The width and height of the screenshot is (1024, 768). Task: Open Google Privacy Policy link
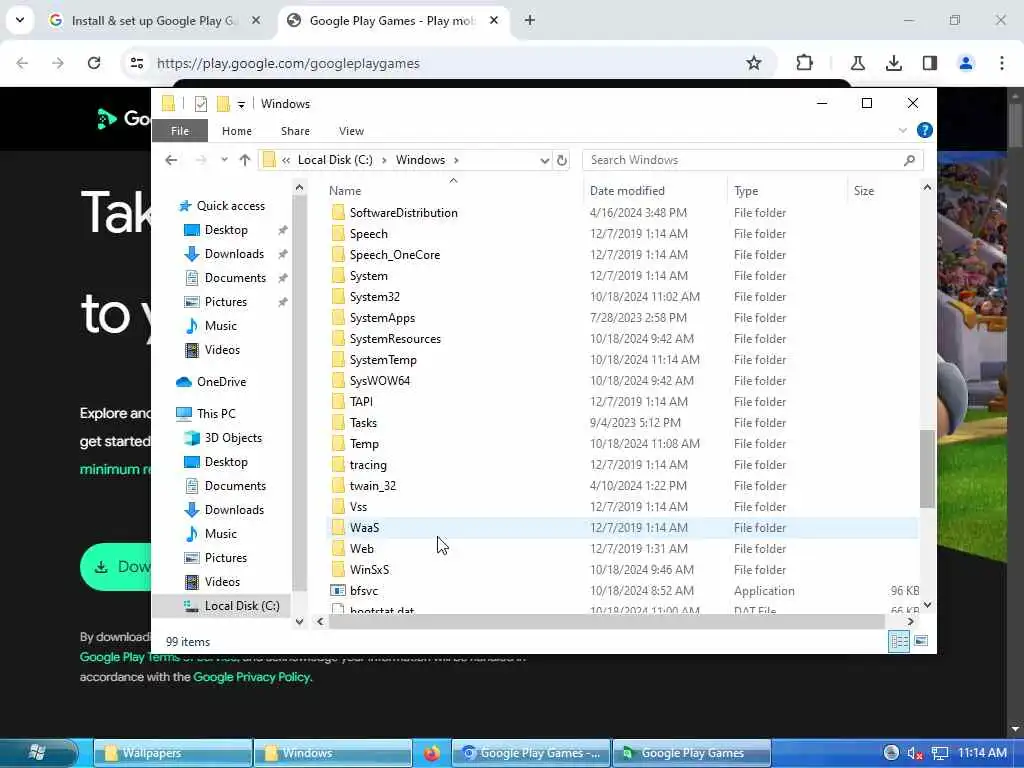click(252, 677)
